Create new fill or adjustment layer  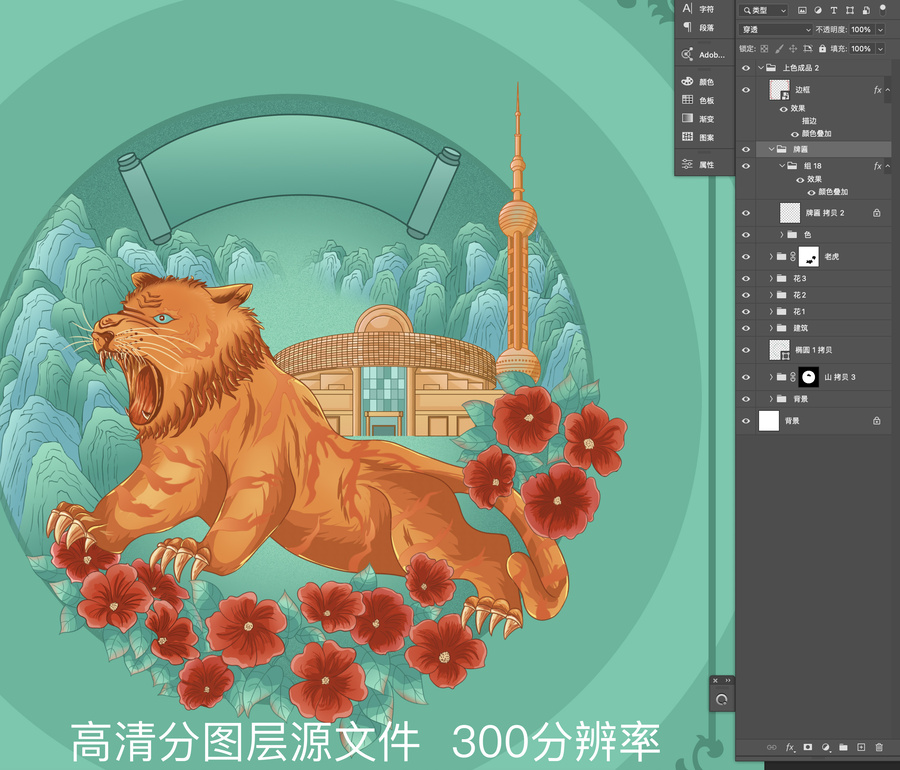825,747
